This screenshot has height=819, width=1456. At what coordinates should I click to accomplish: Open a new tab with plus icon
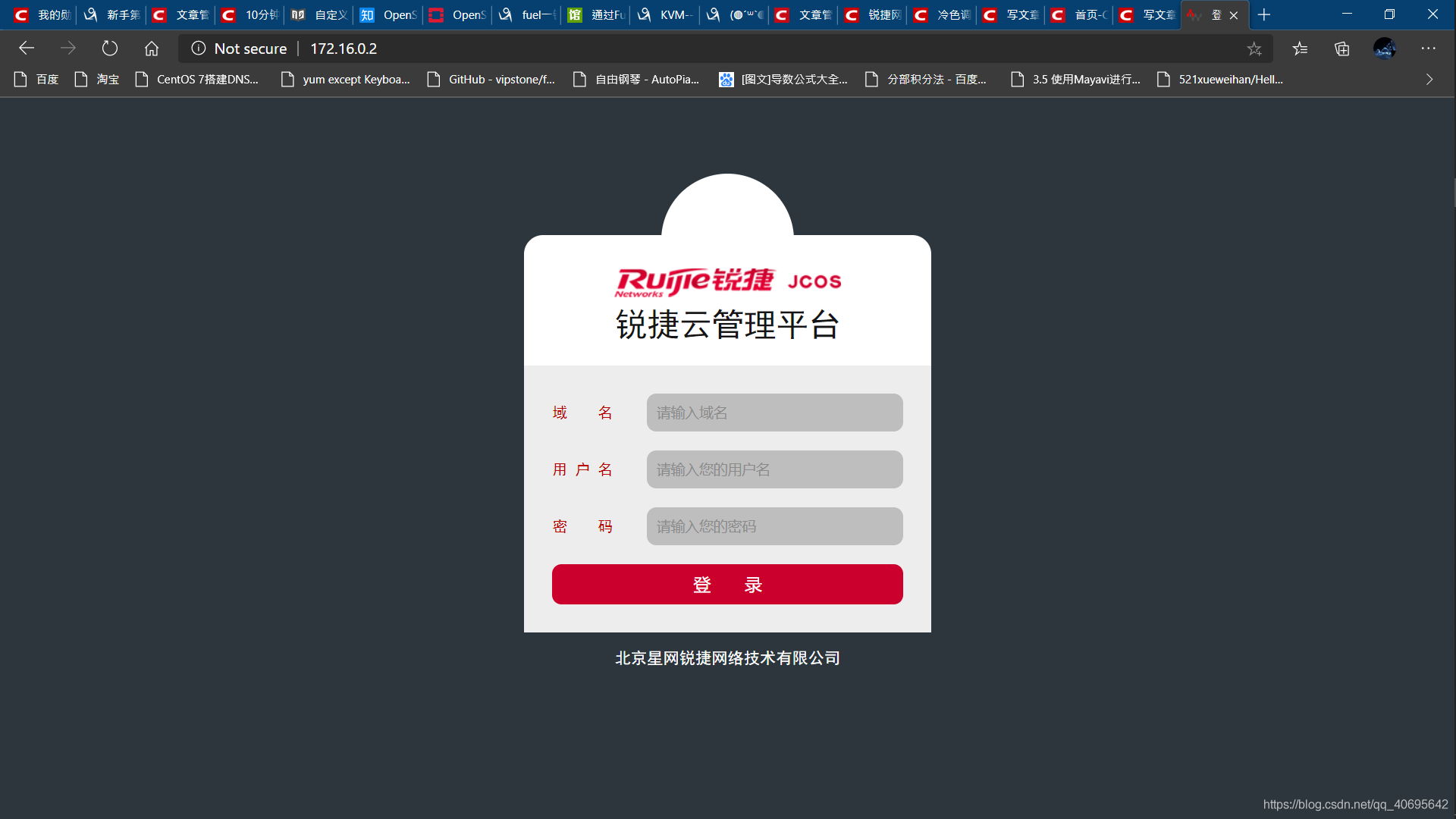pyautogui.click(x=1263, y=14)
